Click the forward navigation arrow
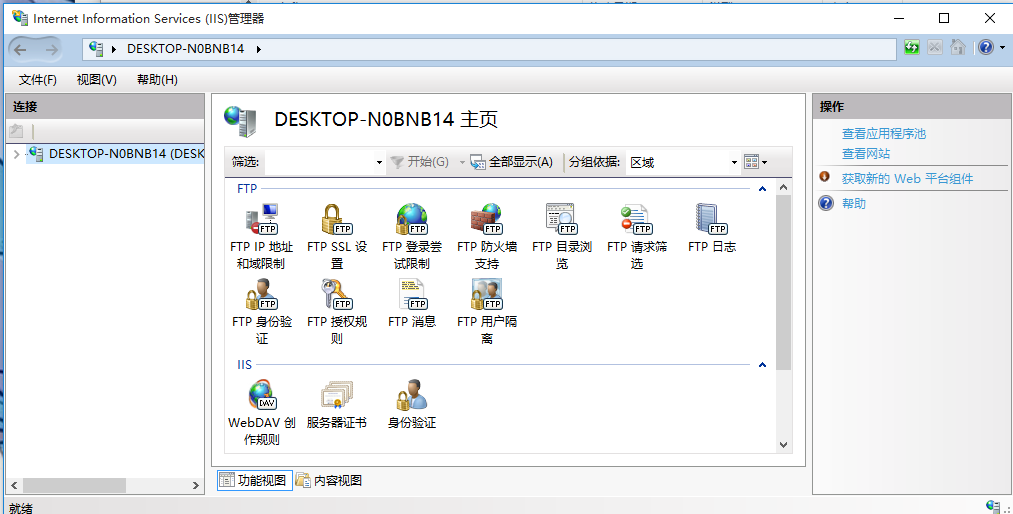 coord(51,49)
